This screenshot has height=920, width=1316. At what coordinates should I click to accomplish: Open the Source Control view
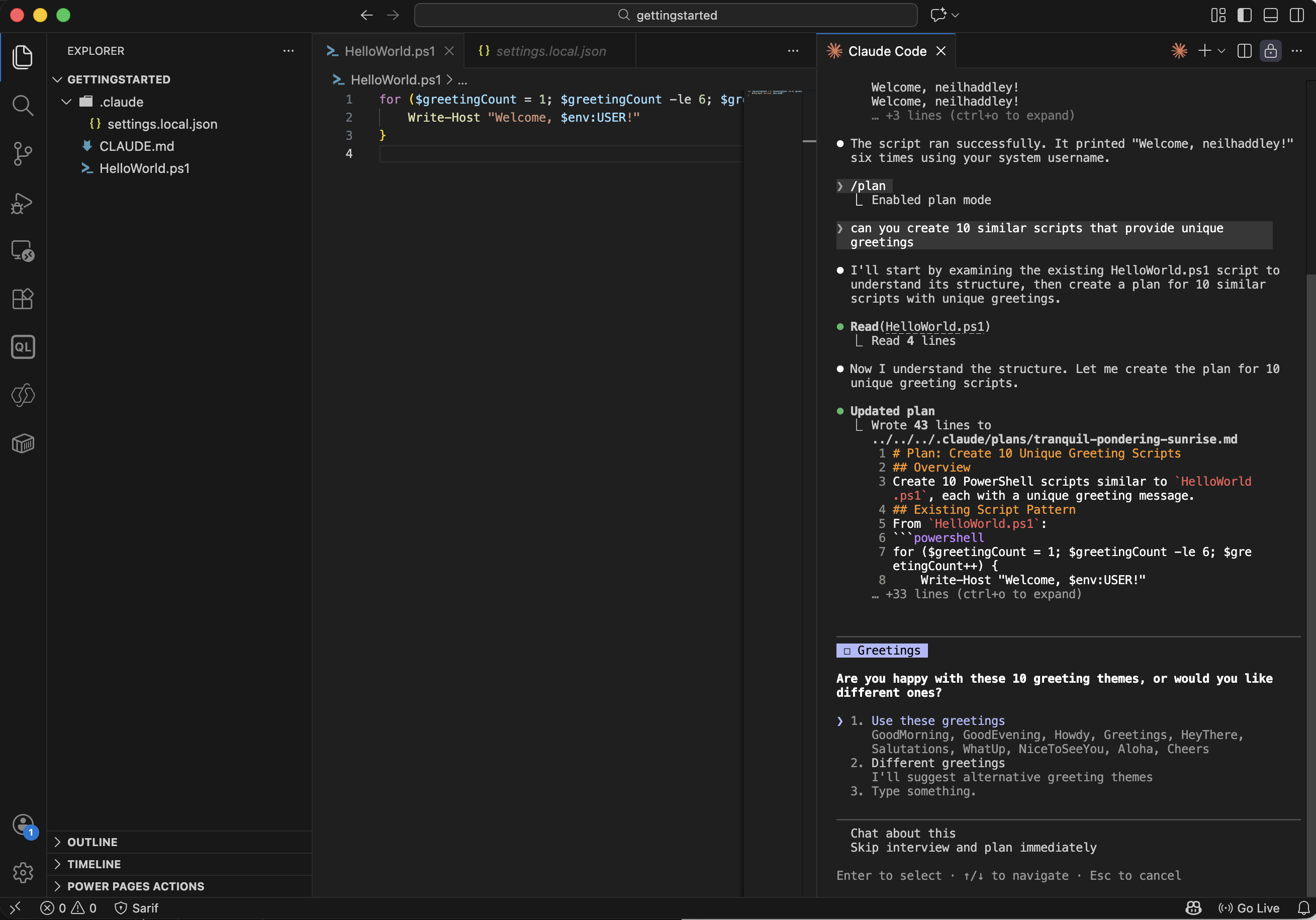click(22, 154)
